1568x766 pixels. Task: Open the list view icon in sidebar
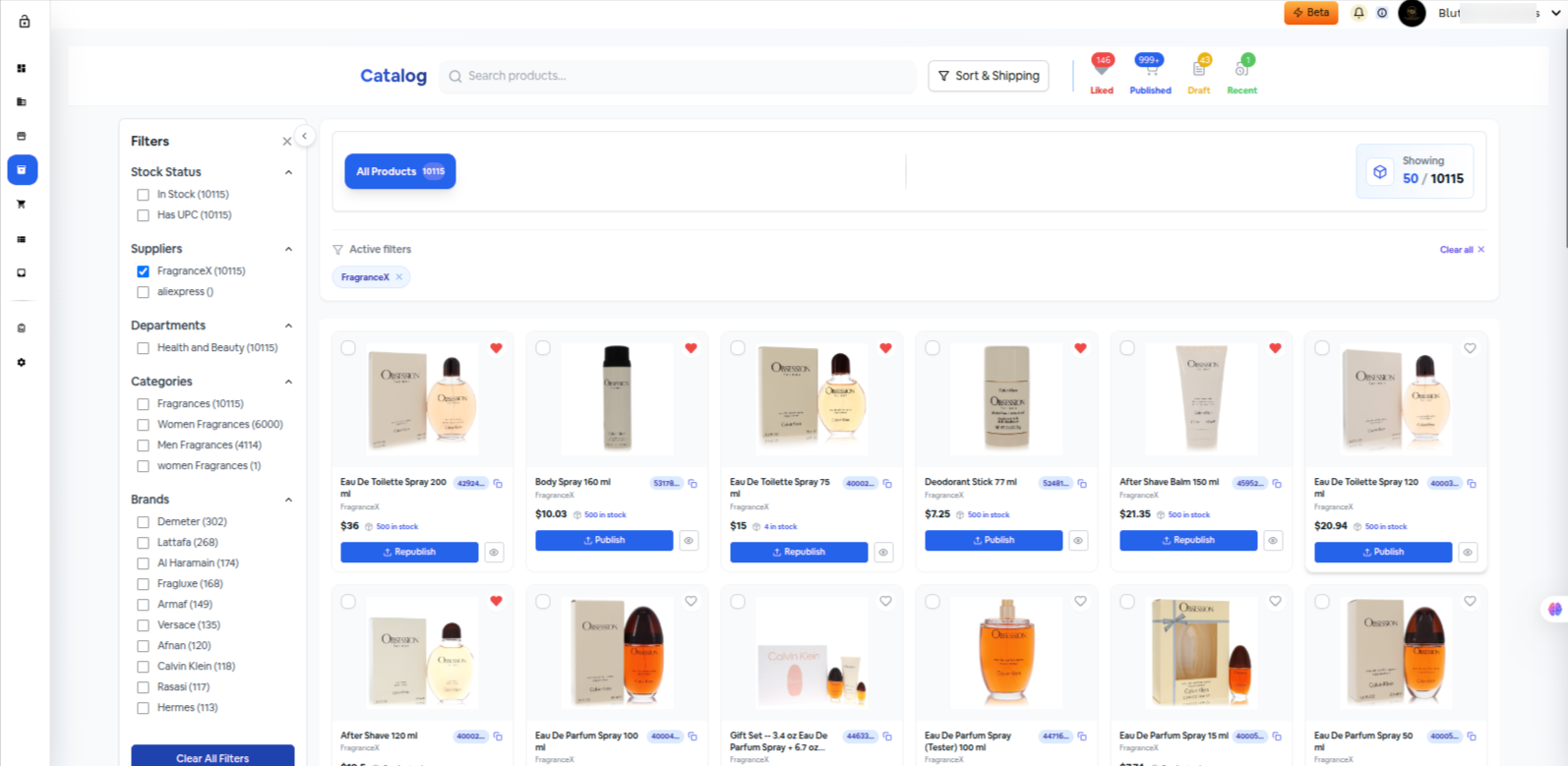coord(22,239)
